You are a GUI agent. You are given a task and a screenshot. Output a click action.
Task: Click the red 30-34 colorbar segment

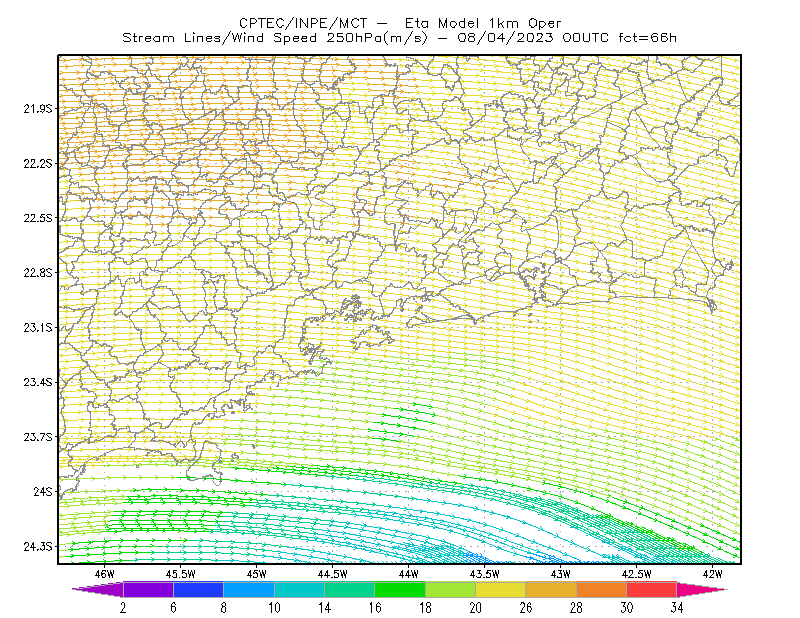pos(652,590)
